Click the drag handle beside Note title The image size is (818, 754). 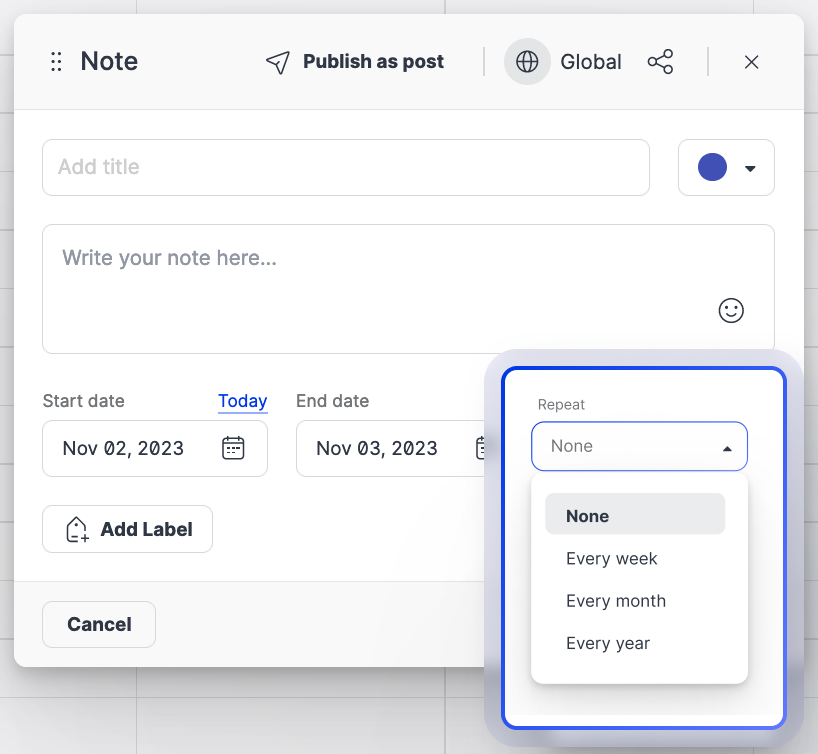coord(56,62)
